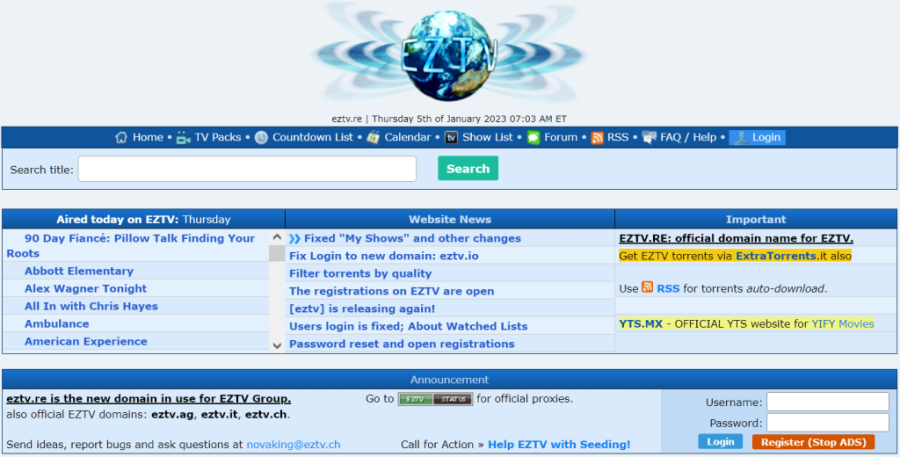Click the YTS.MX link
Screen dimensions: 900x457
pyautogui.click(x=641, y=324)
